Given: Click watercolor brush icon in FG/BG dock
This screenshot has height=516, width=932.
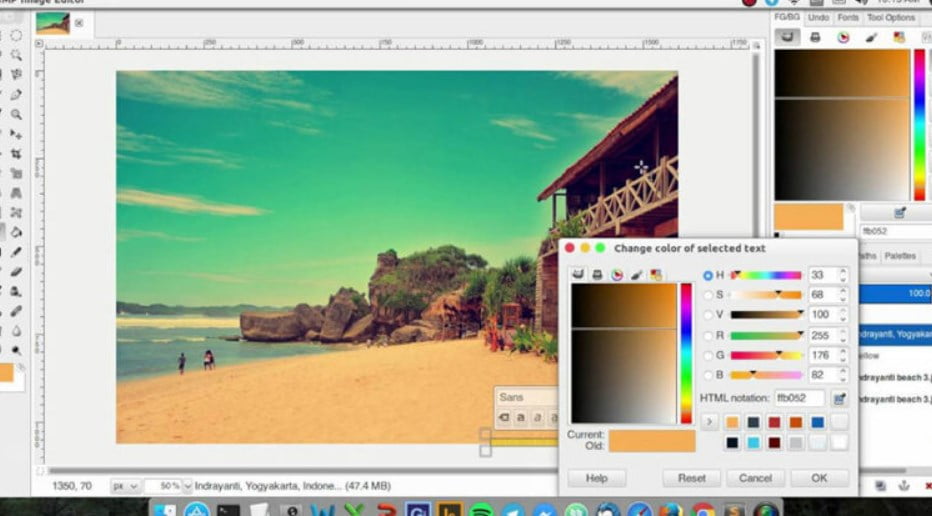Looking at the screenshot, I should click(871, 37).
